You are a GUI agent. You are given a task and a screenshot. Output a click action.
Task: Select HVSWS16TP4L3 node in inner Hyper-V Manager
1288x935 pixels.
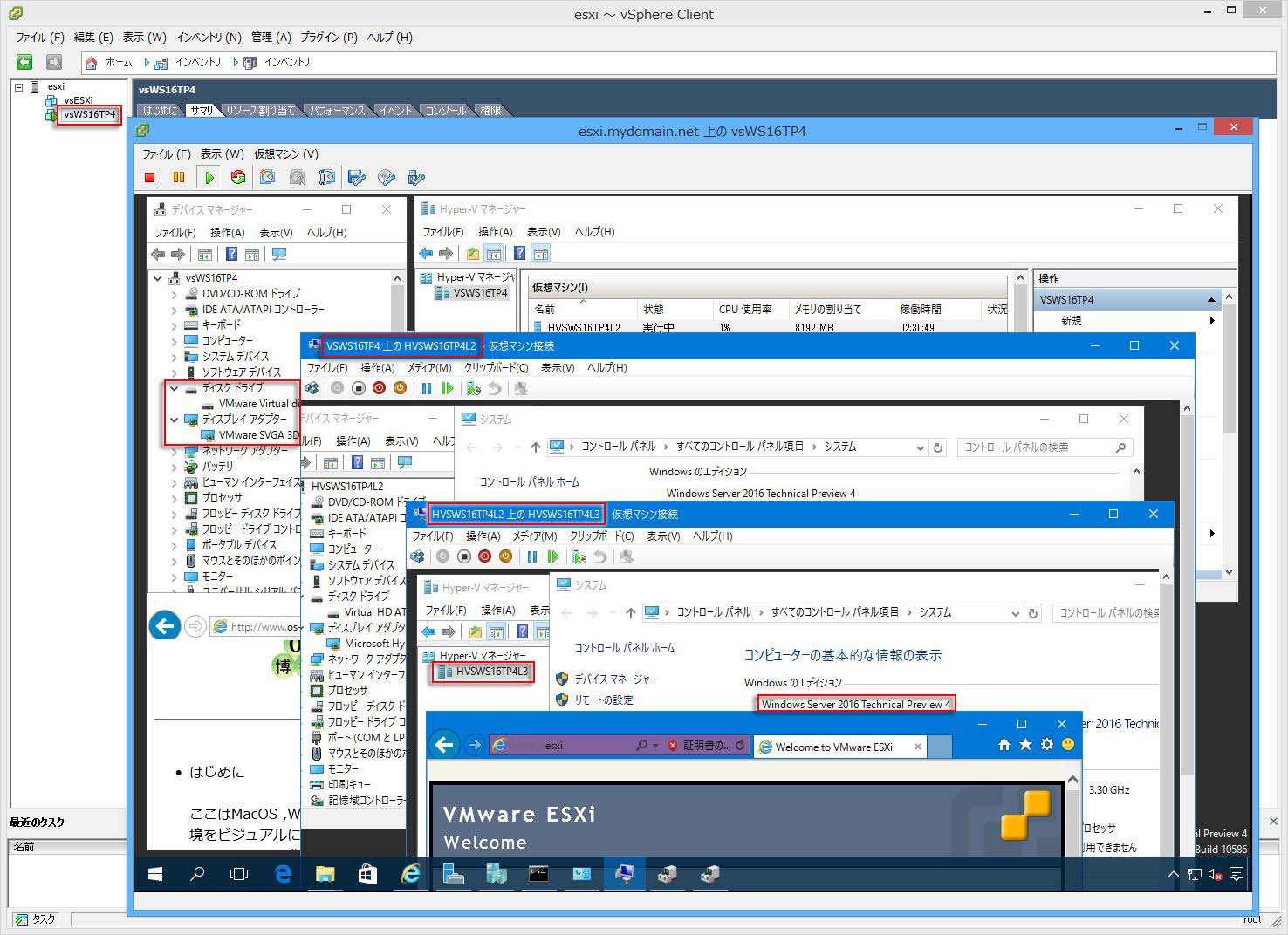pos(492,672)
